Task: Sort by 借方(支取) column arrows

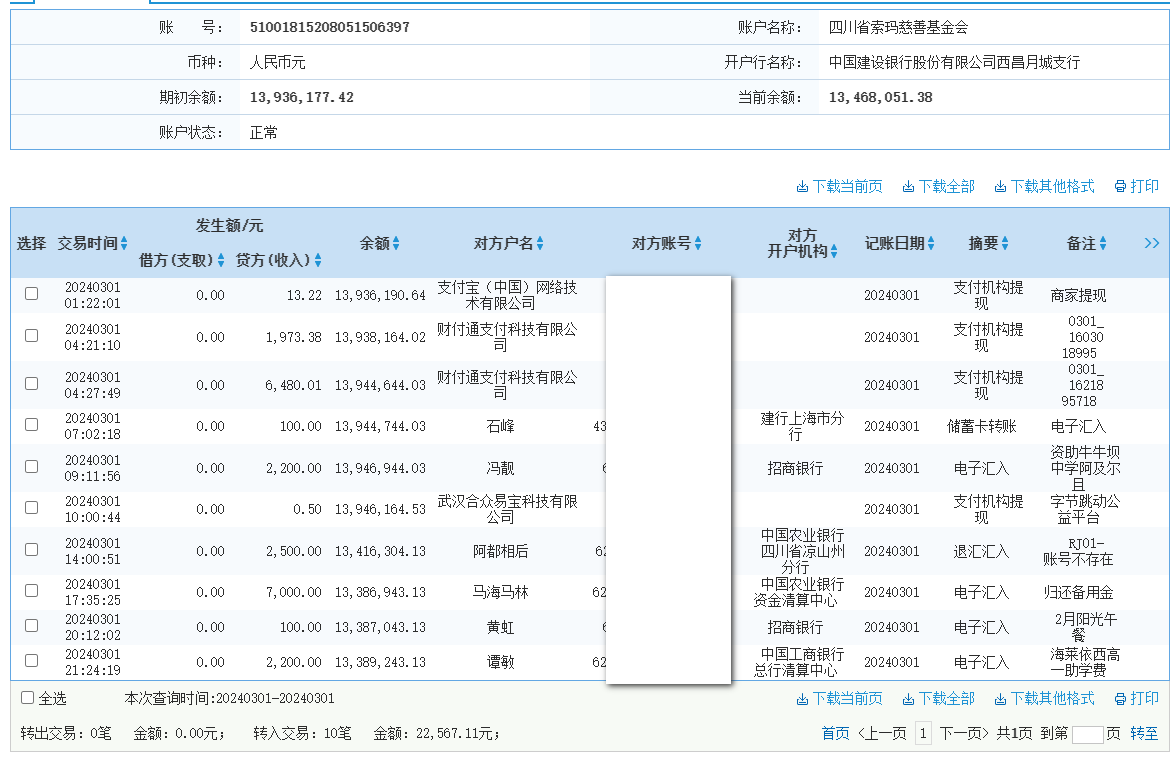Action: tap(220, 260)
